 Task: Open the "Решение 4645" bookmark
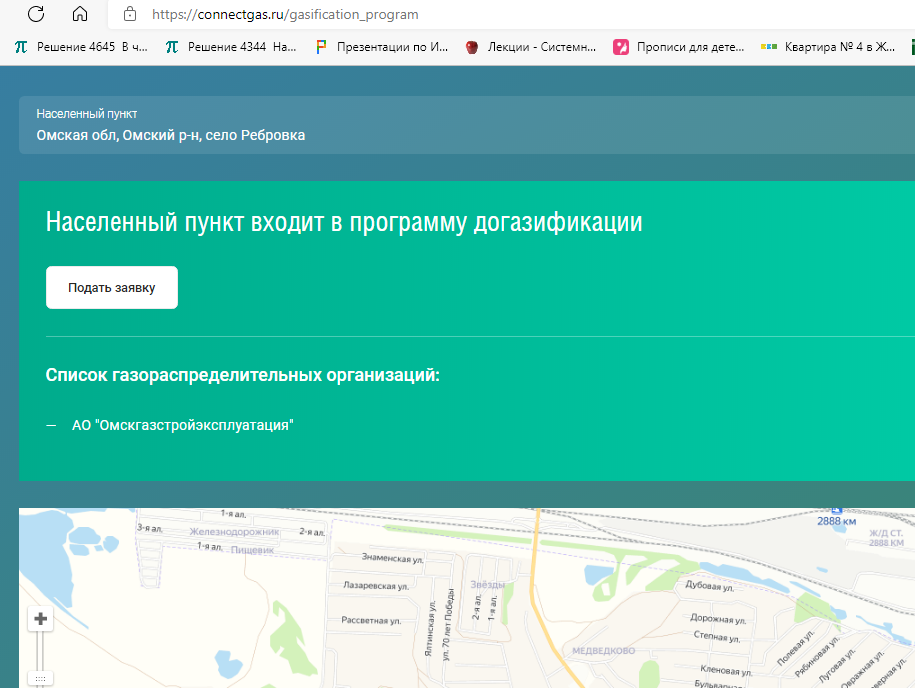[x=82, y=46]
